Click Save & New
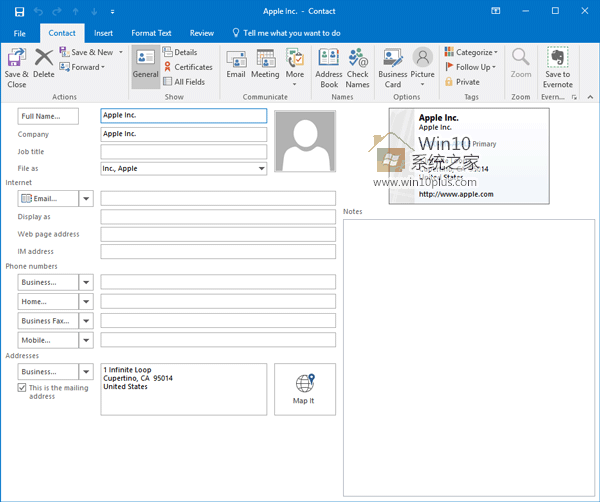This screenshot has height=502, width=600. [87, 52]
